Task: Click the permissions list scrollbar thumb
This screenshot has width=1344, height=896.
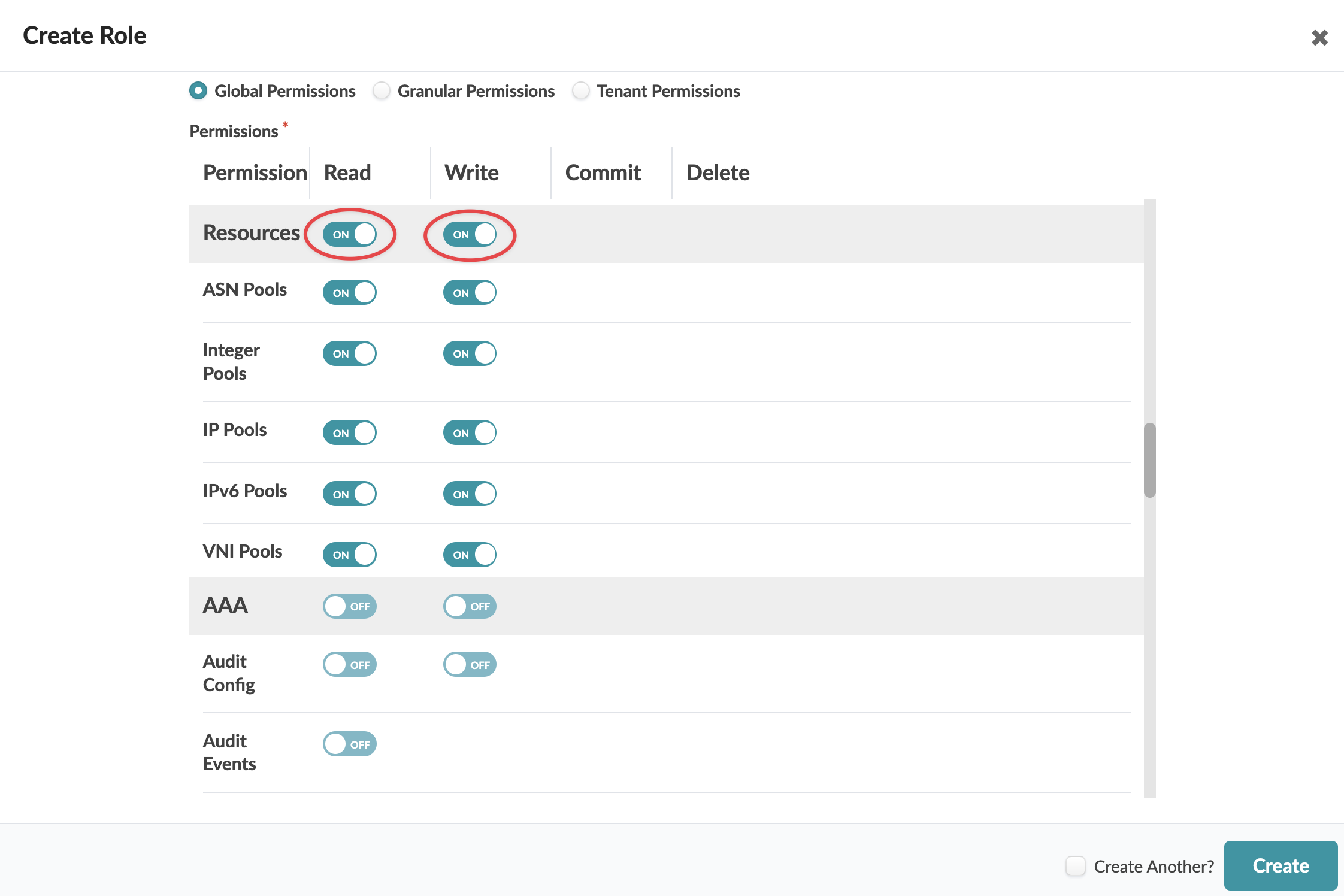Action: click(1149, 460)
